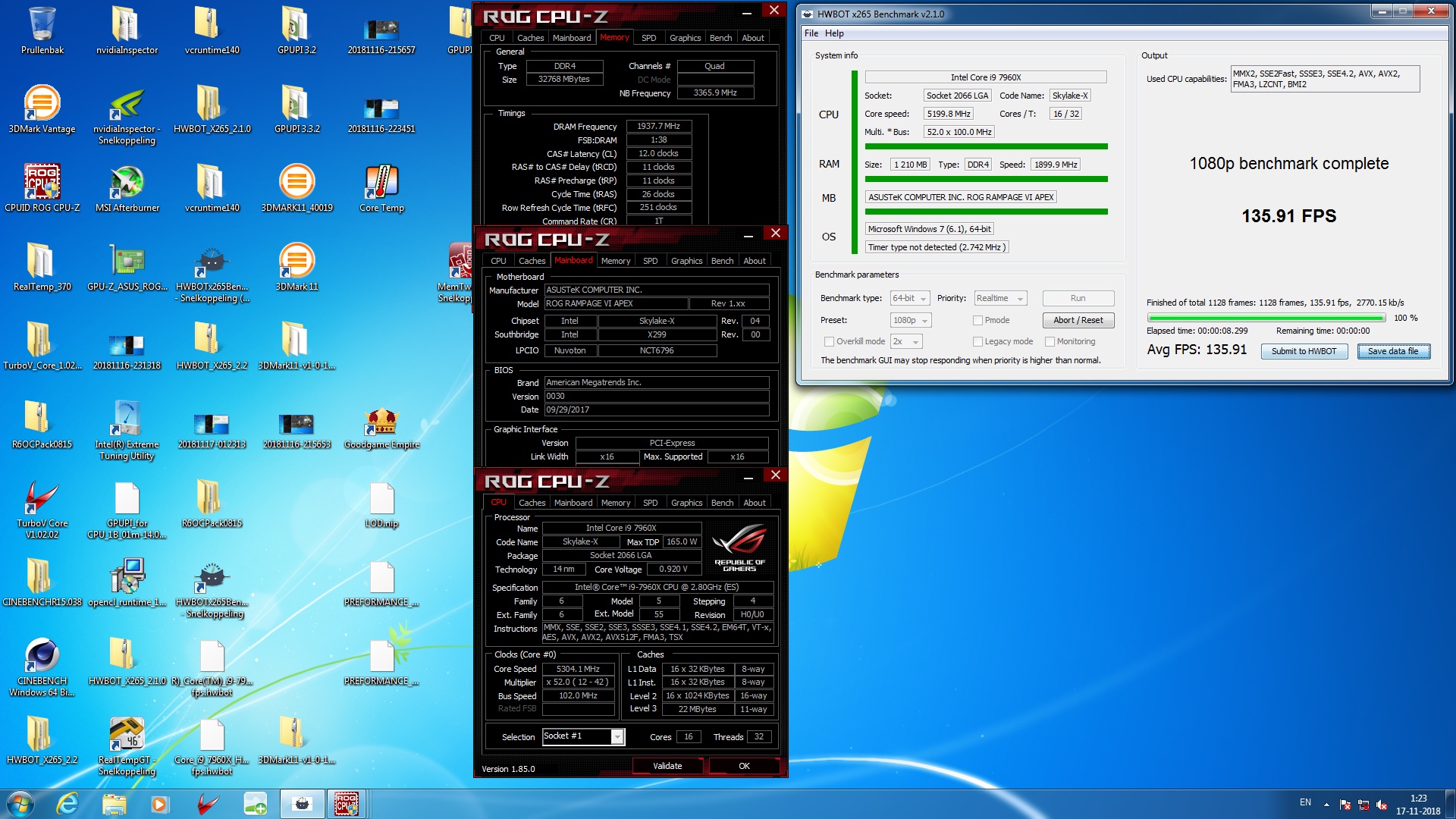Toggle Overkill mode checkbox

click(829, 341)
